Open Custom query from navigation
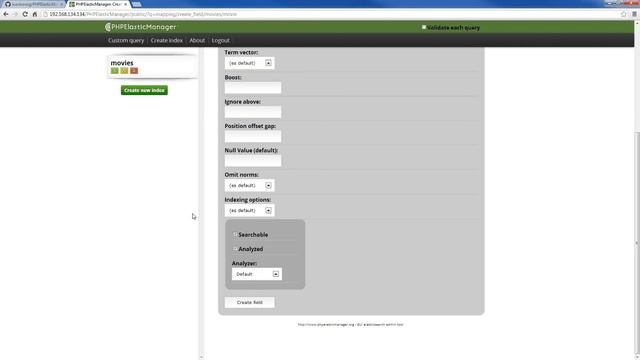This screenshot has width=640, height=360. 126,40
